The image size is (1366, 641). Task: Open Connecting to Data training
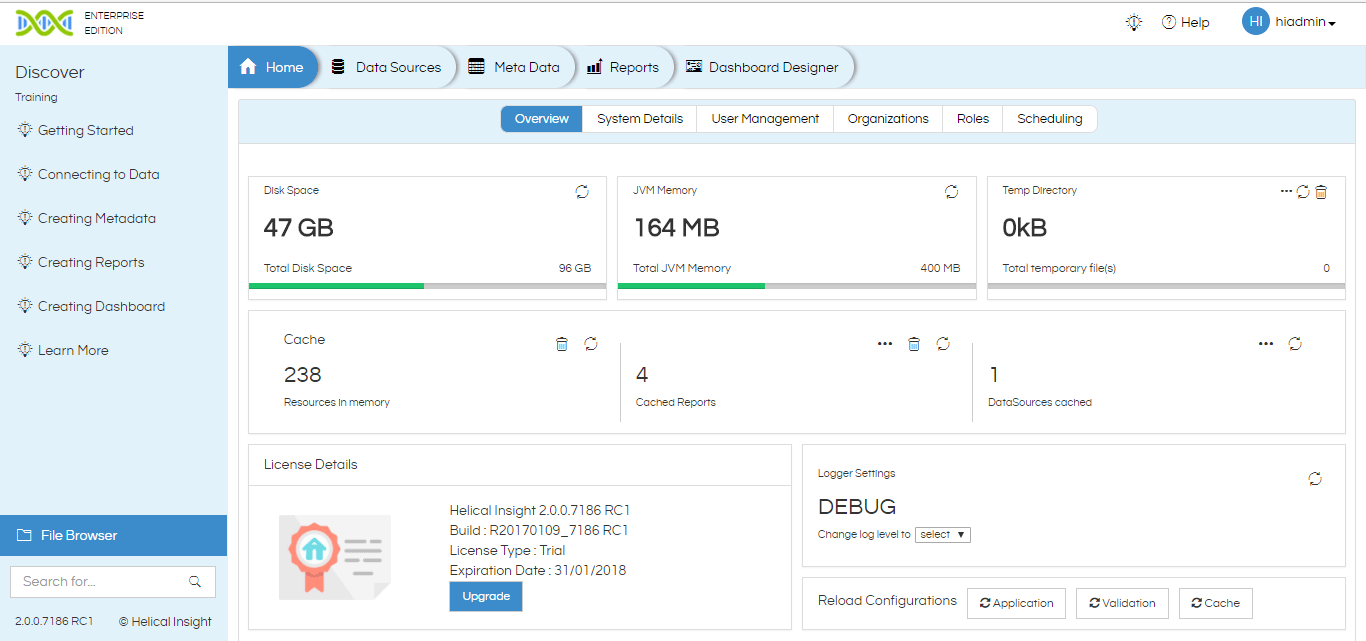coord(98,175)
